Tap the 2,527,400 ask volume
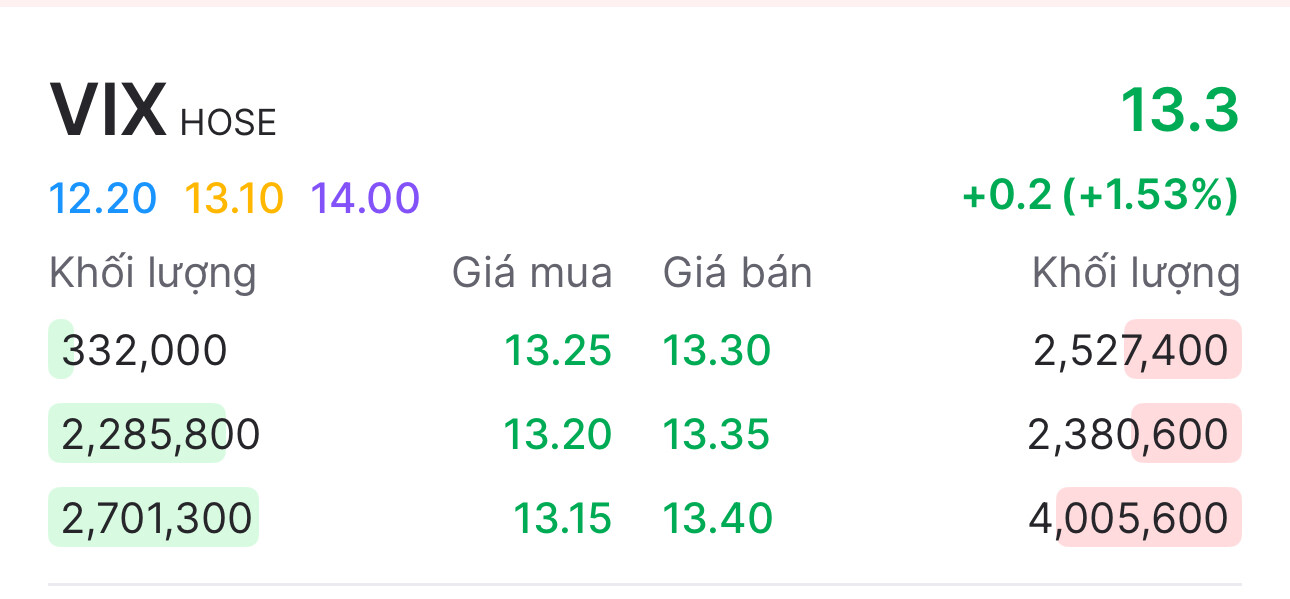This screenshot has height=599, width=1290. coord(1131,351)
